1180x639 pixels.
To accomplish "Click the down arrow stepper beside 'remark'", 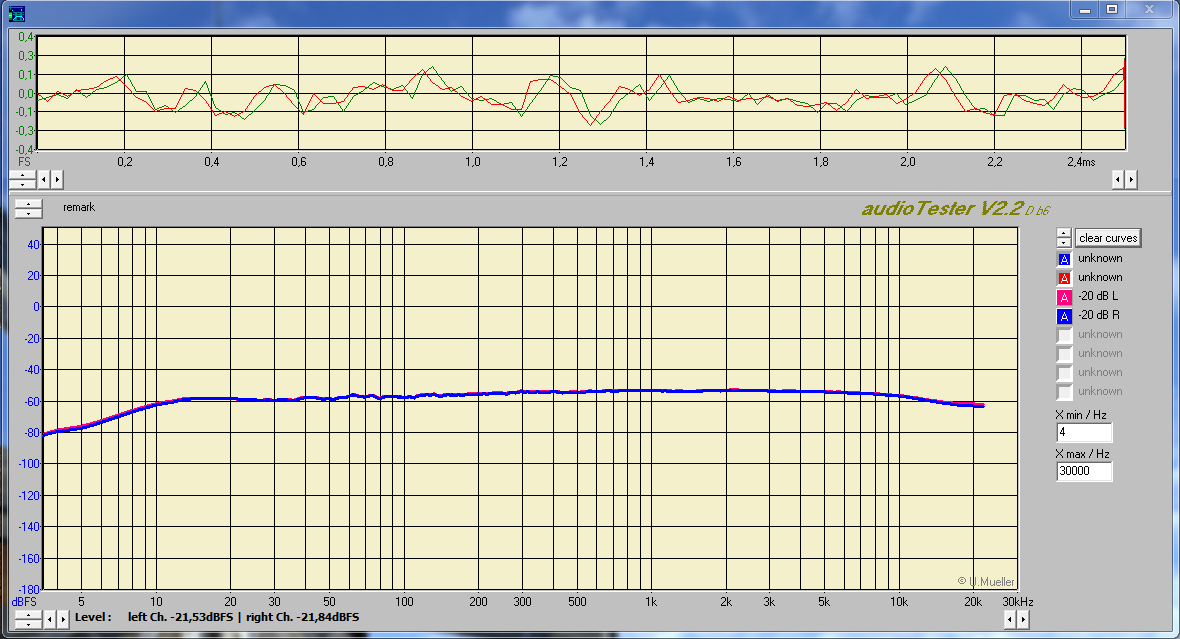I will [29, 212].
